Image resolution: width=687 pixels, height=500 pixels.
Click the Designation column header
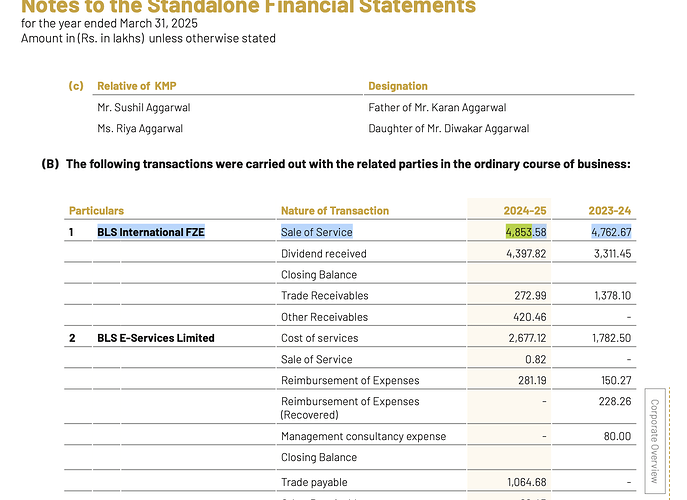[398, 86]
